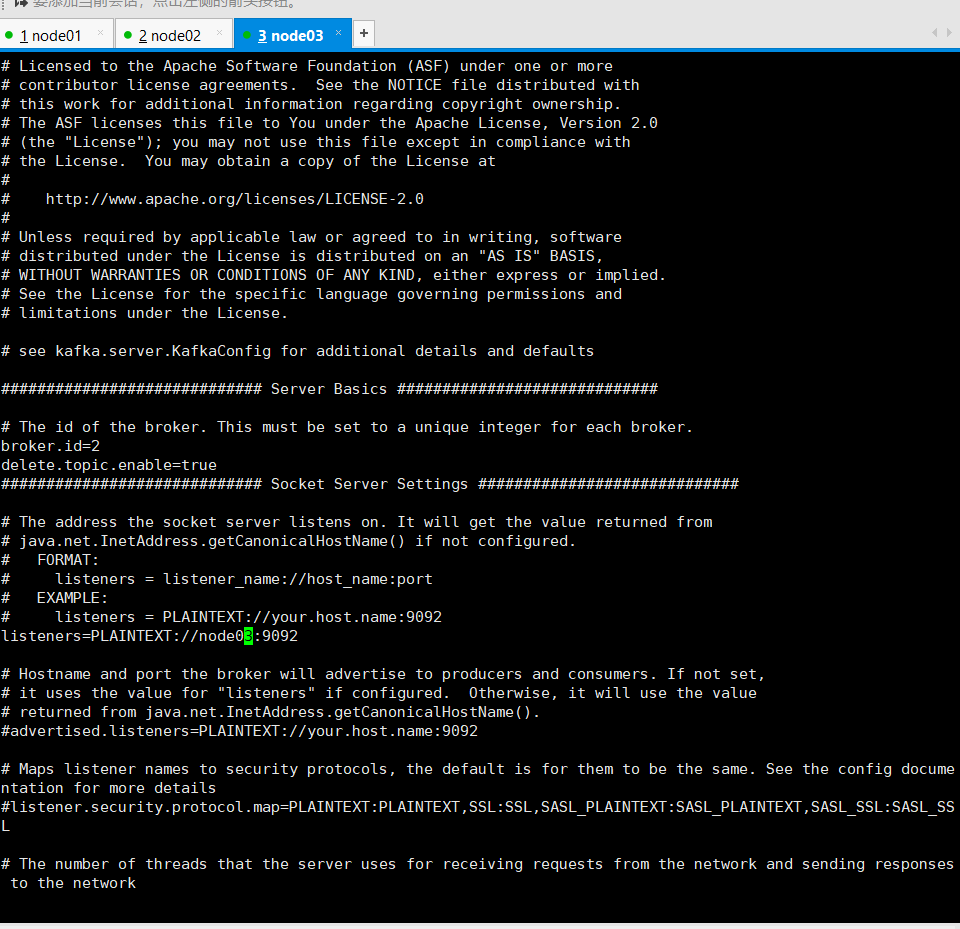Click the "The address the socket server" comment
The image size is (960, 929).
[x=356, y=522]
